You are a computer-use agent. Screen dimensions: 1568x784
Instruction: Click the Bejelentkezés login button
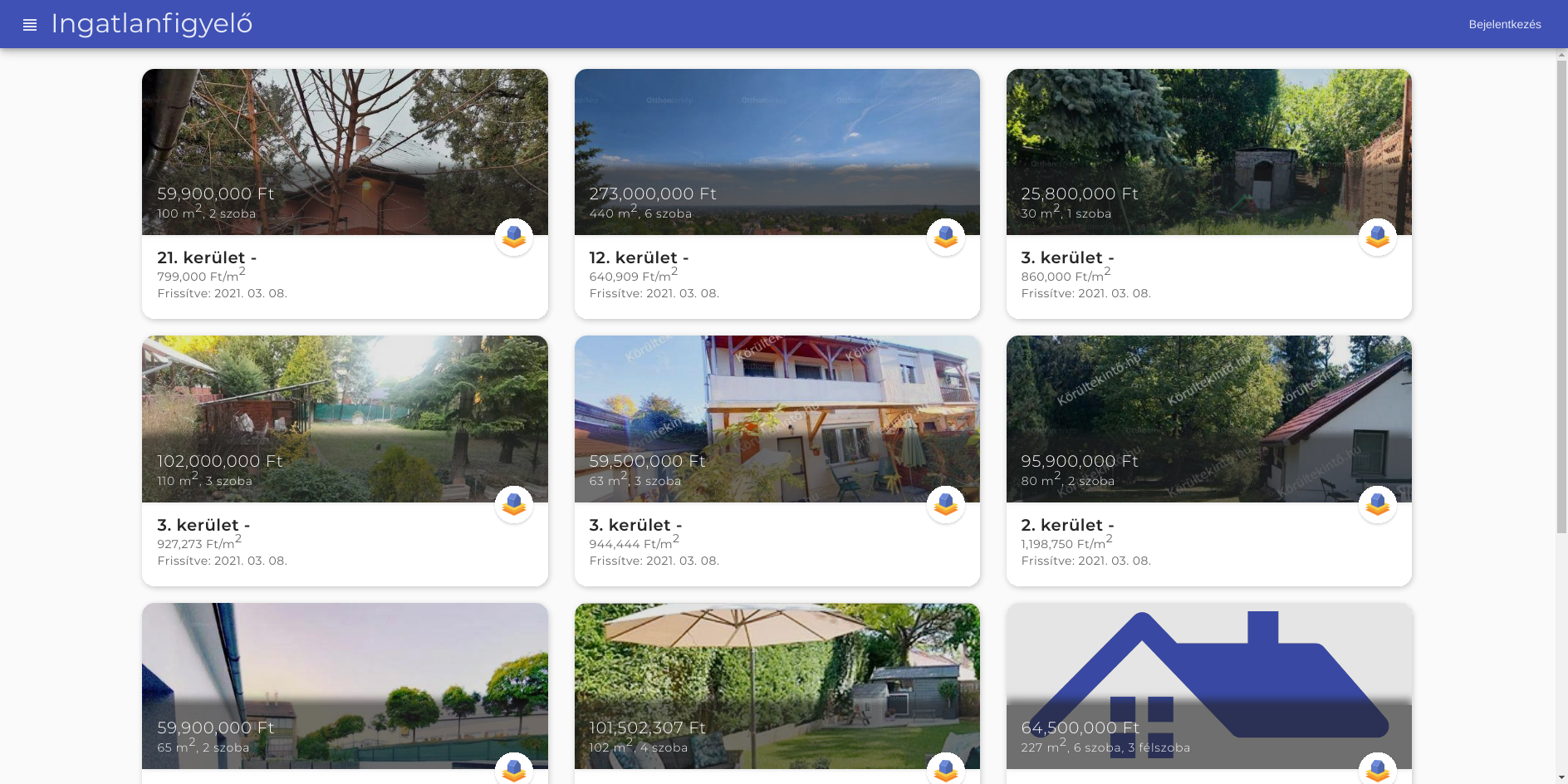pyautogui.click(x=1504, y=25)
